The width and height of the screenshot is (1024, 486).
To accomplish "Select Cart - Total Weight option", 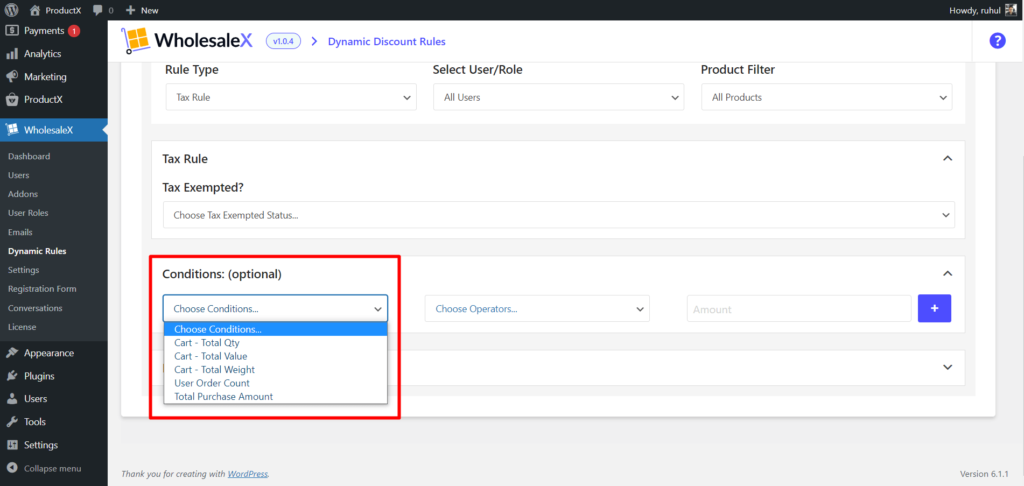I will [275, 370].
